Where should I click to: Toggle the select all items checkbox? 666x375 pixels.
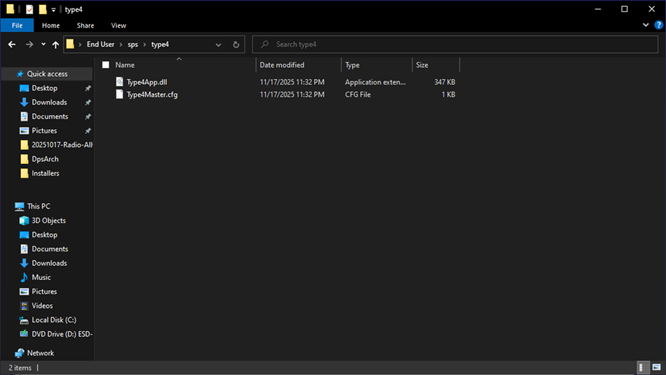tap(106, 65)
